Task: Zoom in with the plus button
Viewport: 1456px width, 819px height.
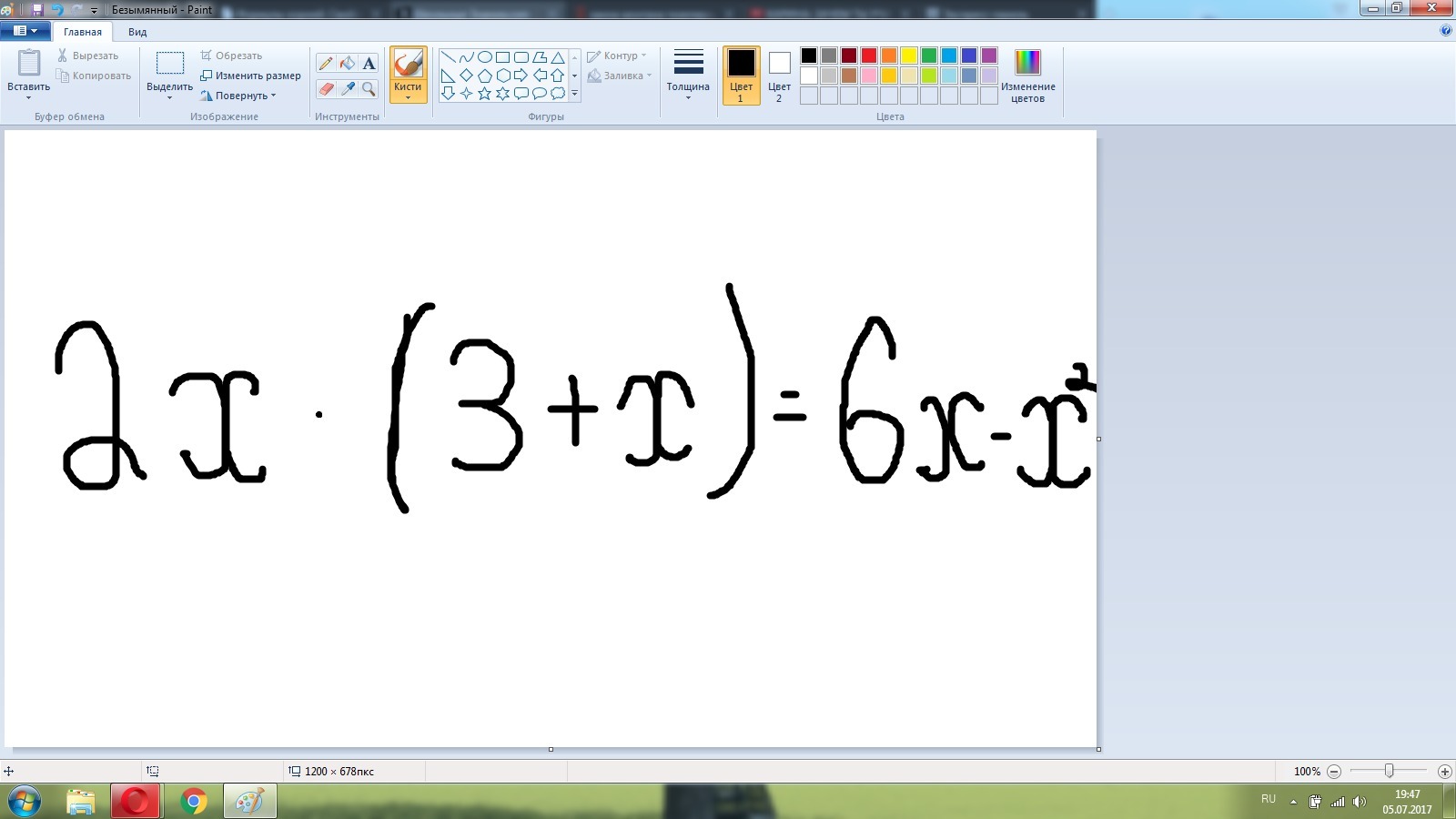Action: (1444, 772)
